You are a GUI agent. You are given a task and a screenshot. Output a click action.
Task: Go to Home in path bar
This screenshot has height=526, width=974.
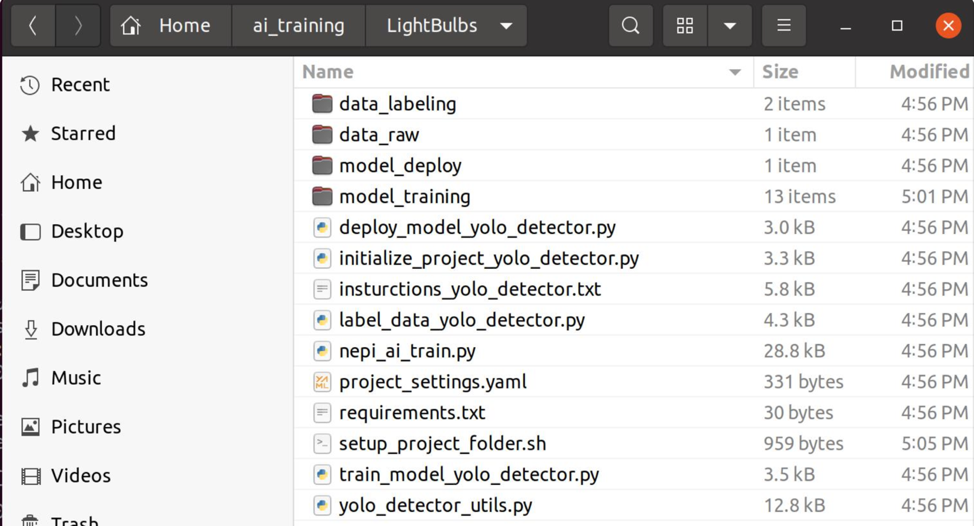(x=170, y=26)
